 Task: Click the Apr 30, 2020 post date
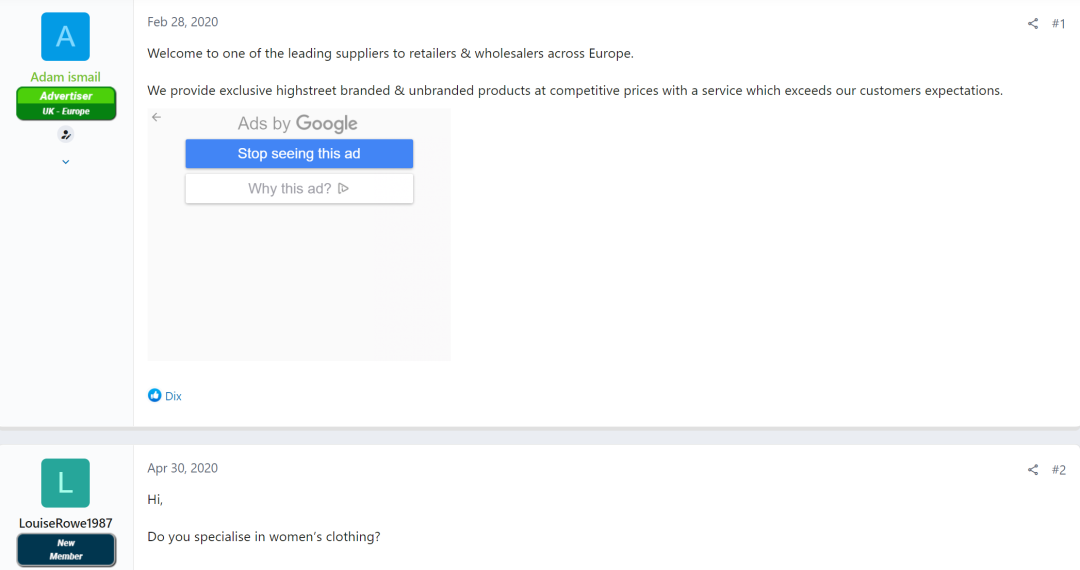[x=182, y=468]
